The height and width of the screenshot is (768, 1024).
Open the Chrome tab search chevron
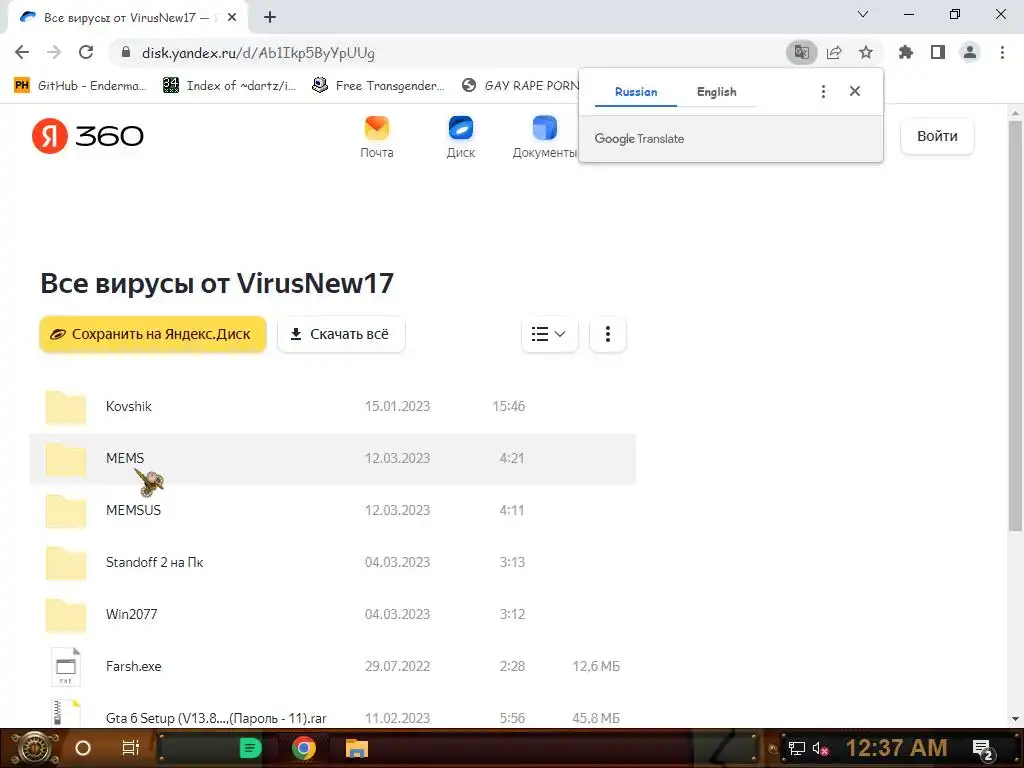pyautogui.click(x=863, y=14)
